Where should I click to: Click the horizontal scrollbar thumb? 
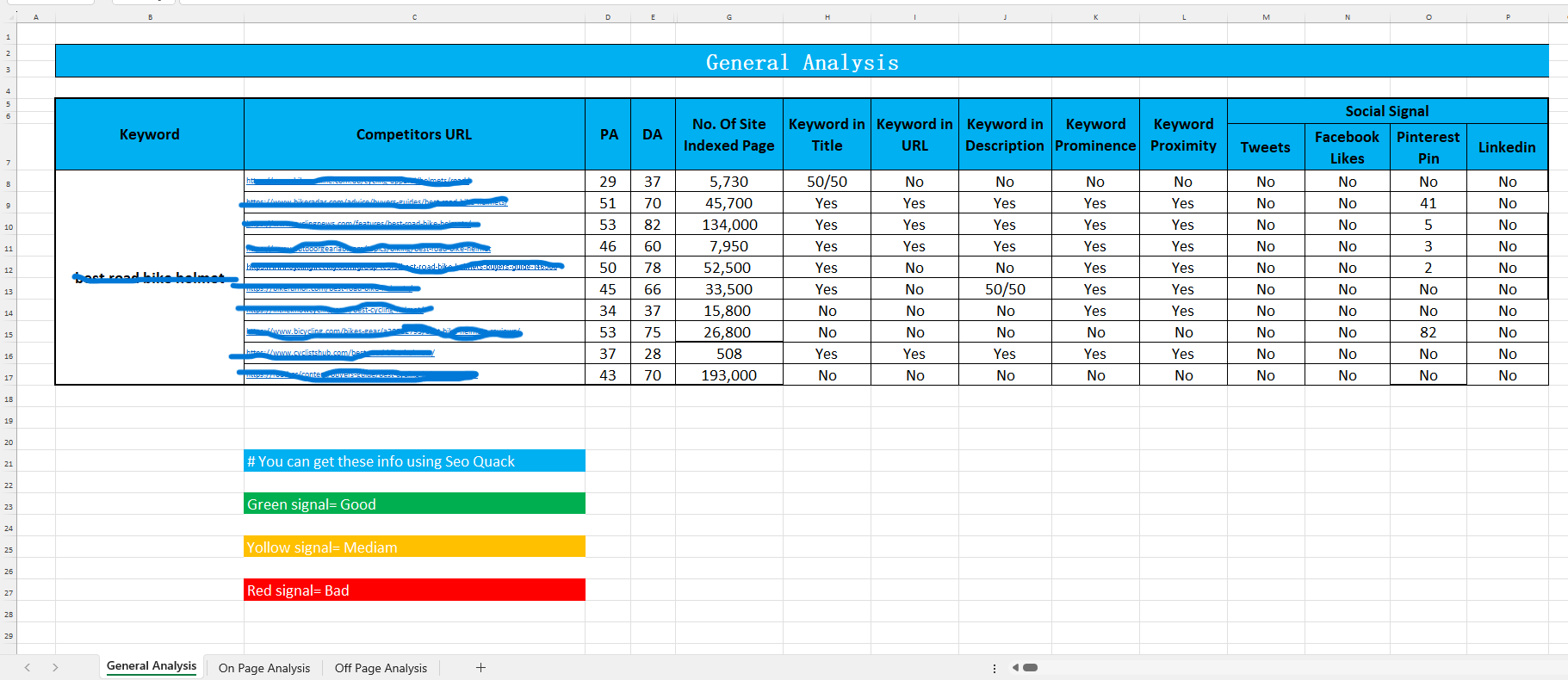point(1030,668)
